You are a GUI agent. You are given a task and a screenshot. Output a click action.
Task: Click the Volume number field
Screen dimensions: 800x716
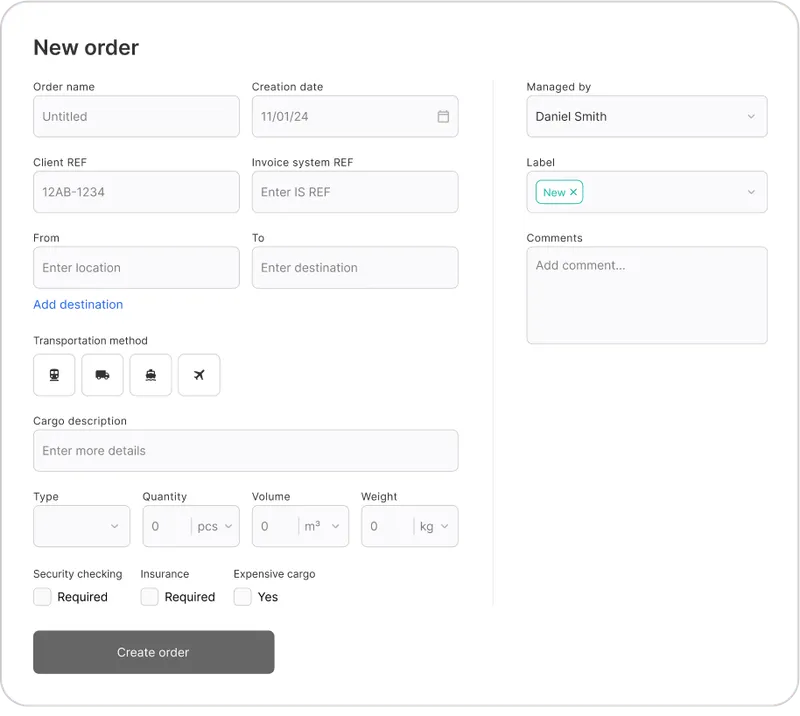coord(276,526)
